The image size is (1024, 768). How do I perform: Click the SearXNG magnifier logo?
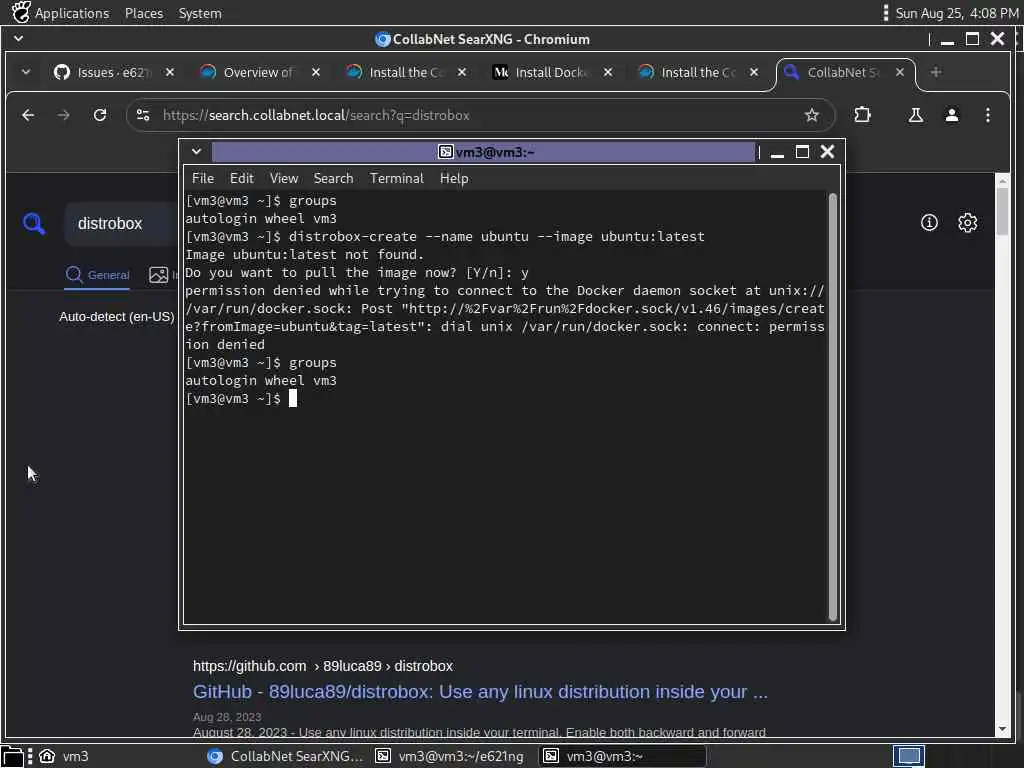(x=34, y=224)
